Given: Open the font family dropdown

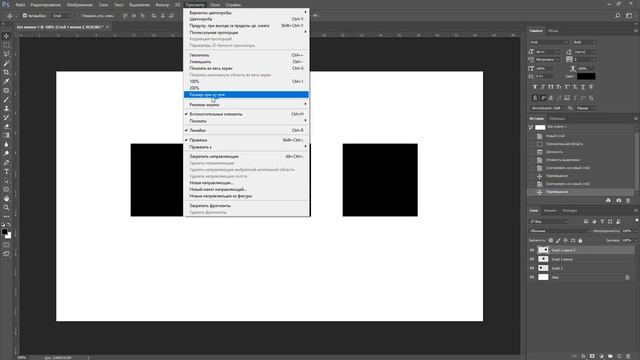Looking at the screenshot, I should tap(549, 42).
